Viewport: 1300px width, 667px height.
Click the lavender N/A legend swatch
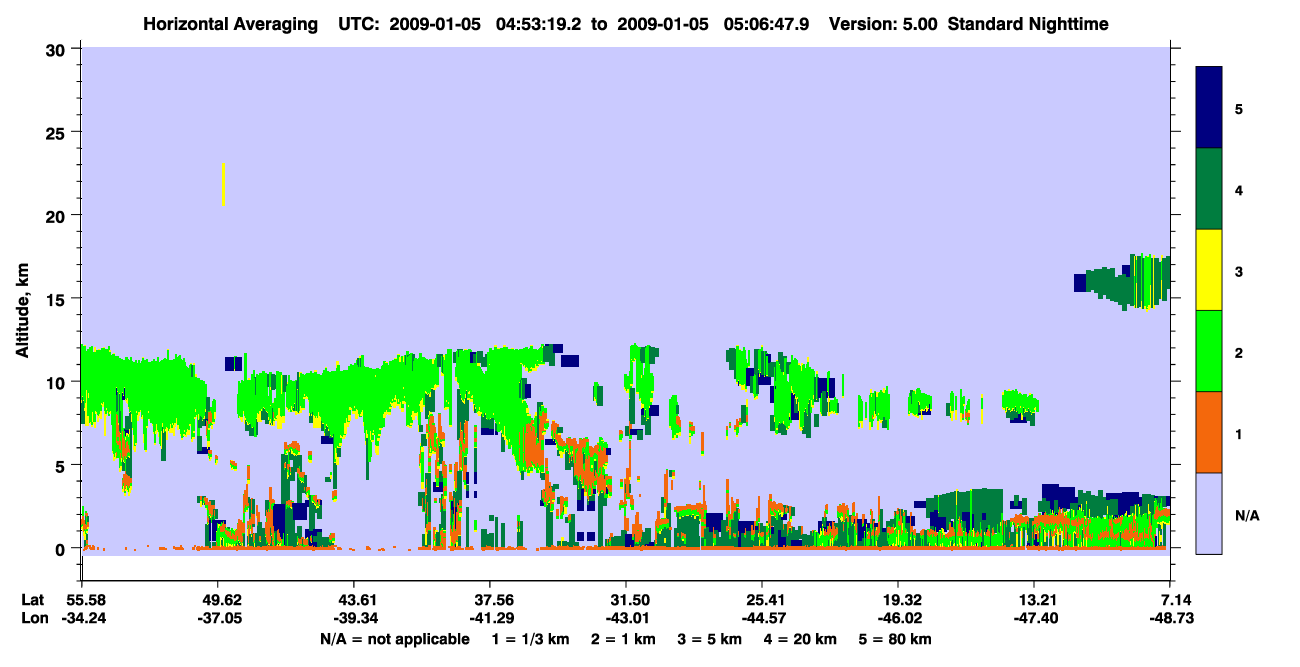[1209, 513]
